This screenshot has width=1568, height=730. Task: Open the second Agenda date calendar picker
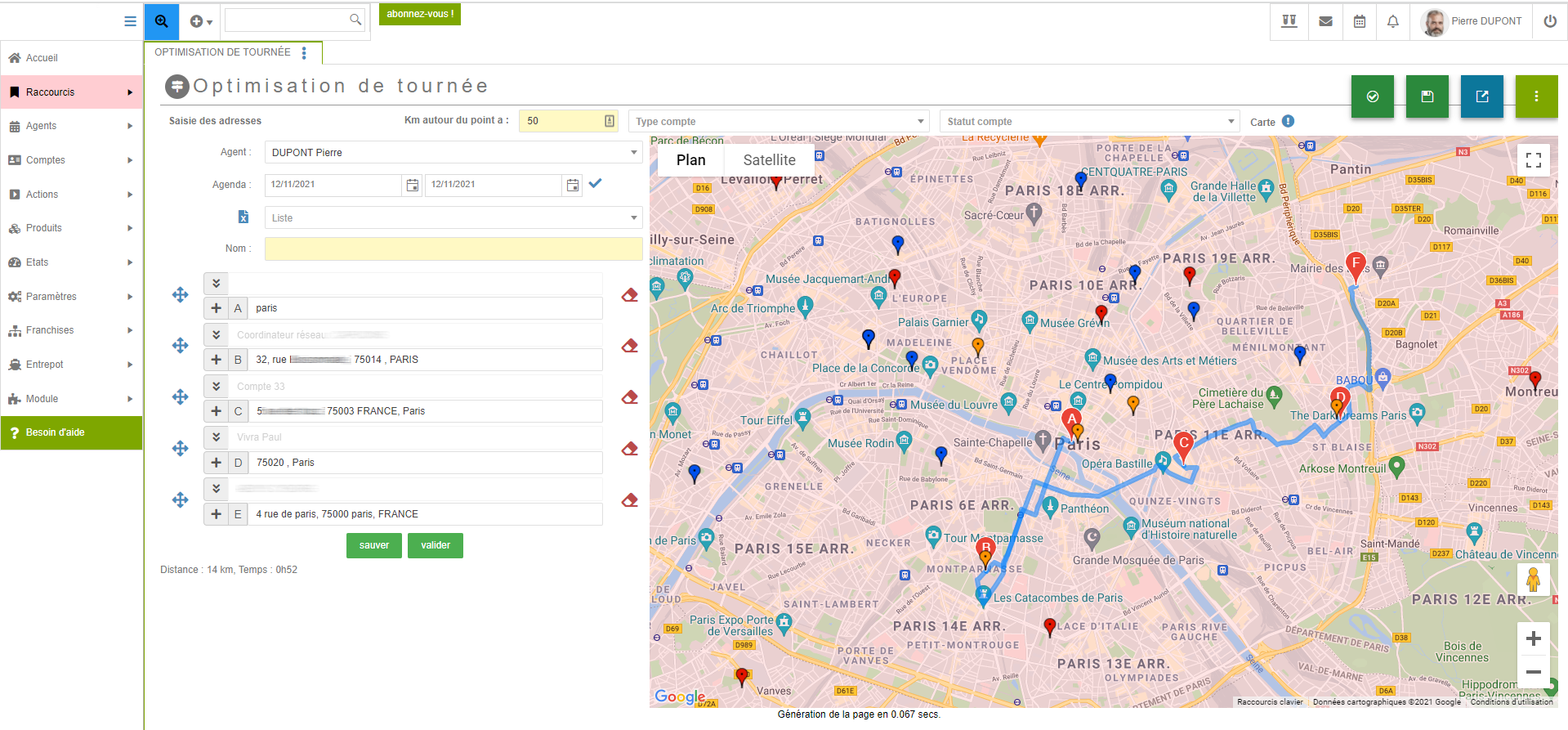click(573, 186)
